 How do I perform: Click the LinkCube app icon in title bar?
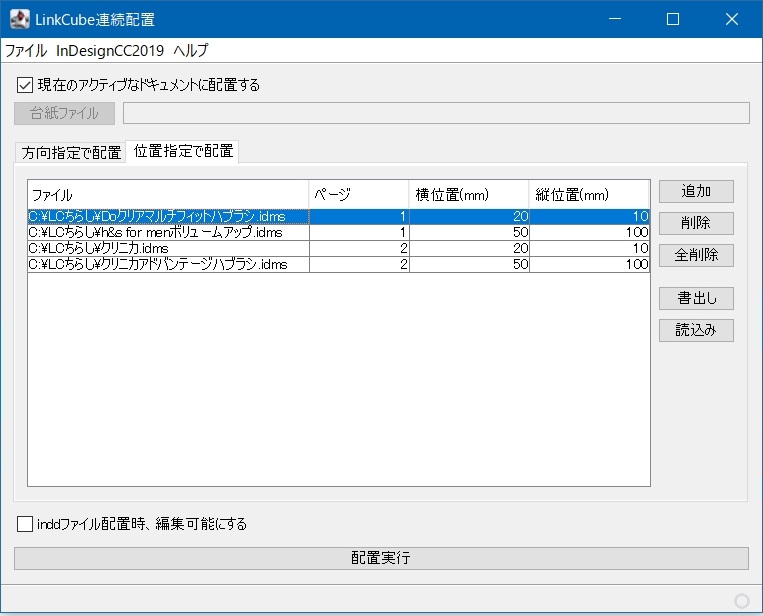pyautogui.click(x=19, y=19)
